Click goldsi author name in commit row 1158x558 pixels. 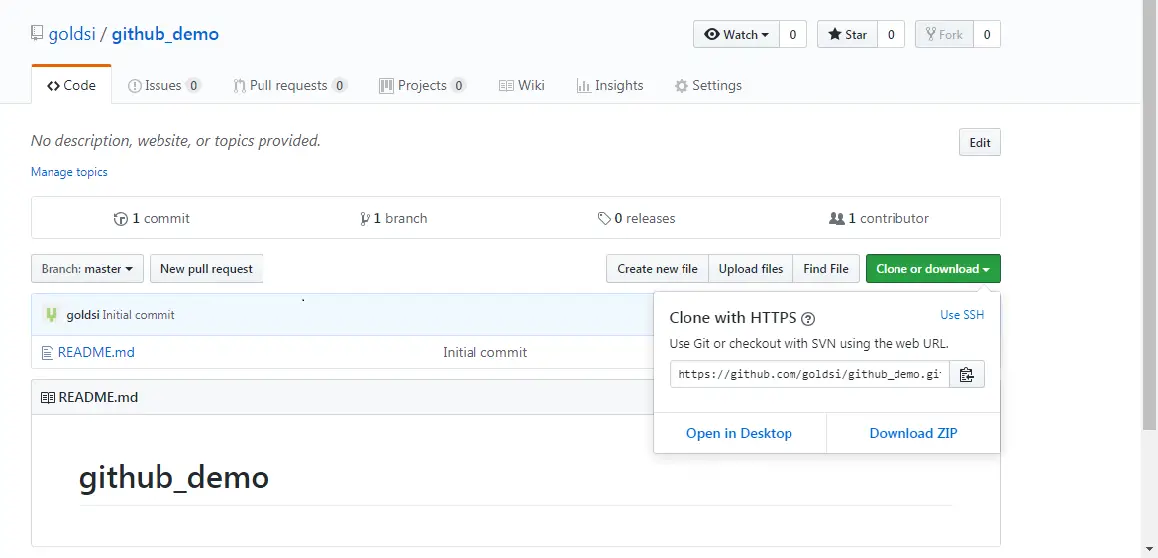tap(83, 315)
